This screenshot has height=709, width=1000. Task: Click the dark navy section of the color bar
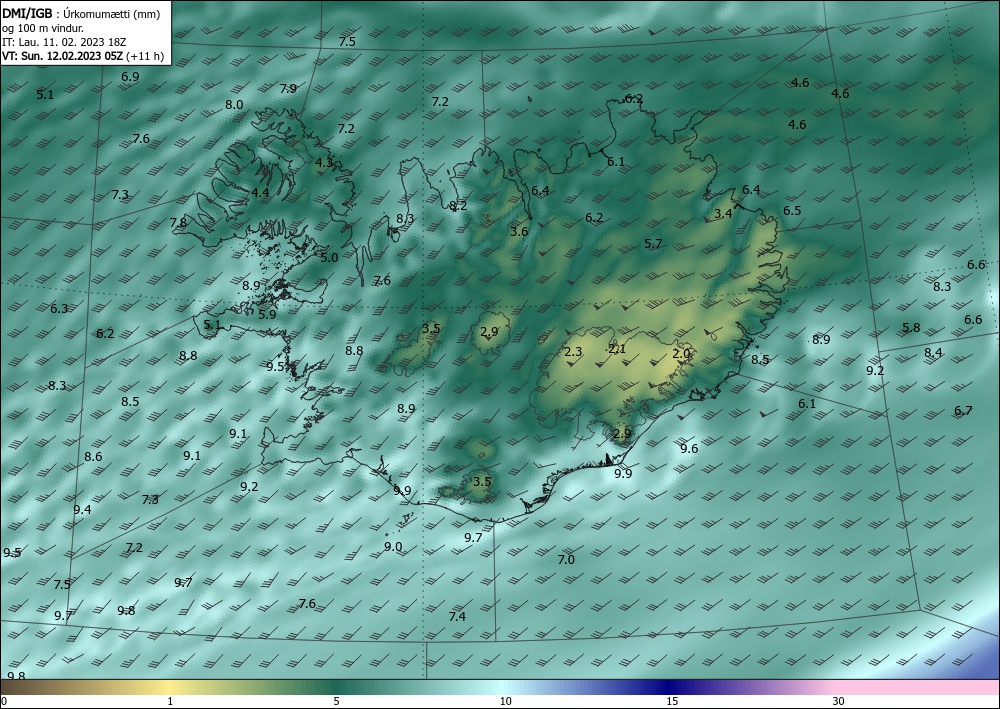[x=670, y=687]
